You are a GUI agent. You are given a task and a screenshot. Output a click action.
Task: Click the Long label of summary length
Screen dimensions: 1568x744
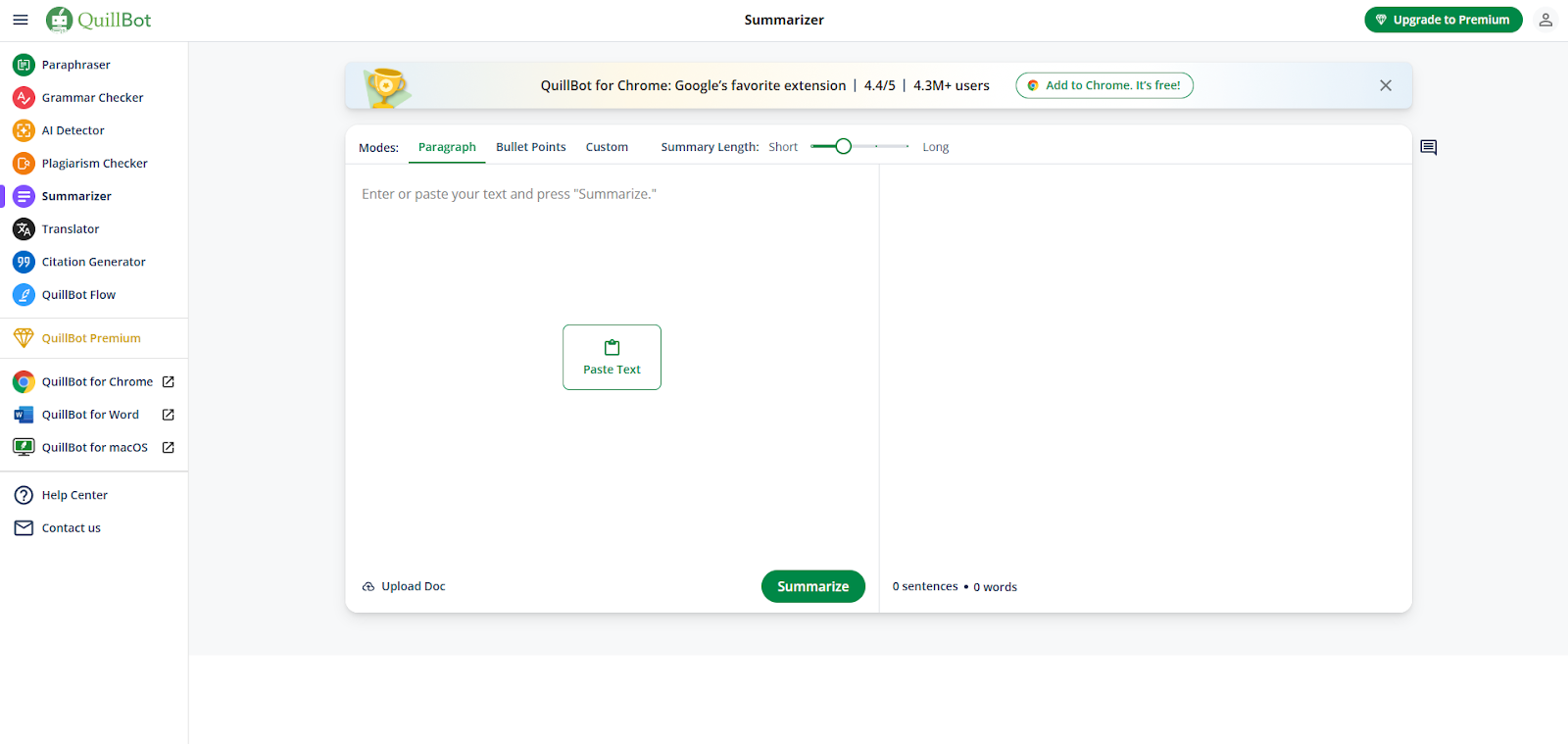coord(936,147)
